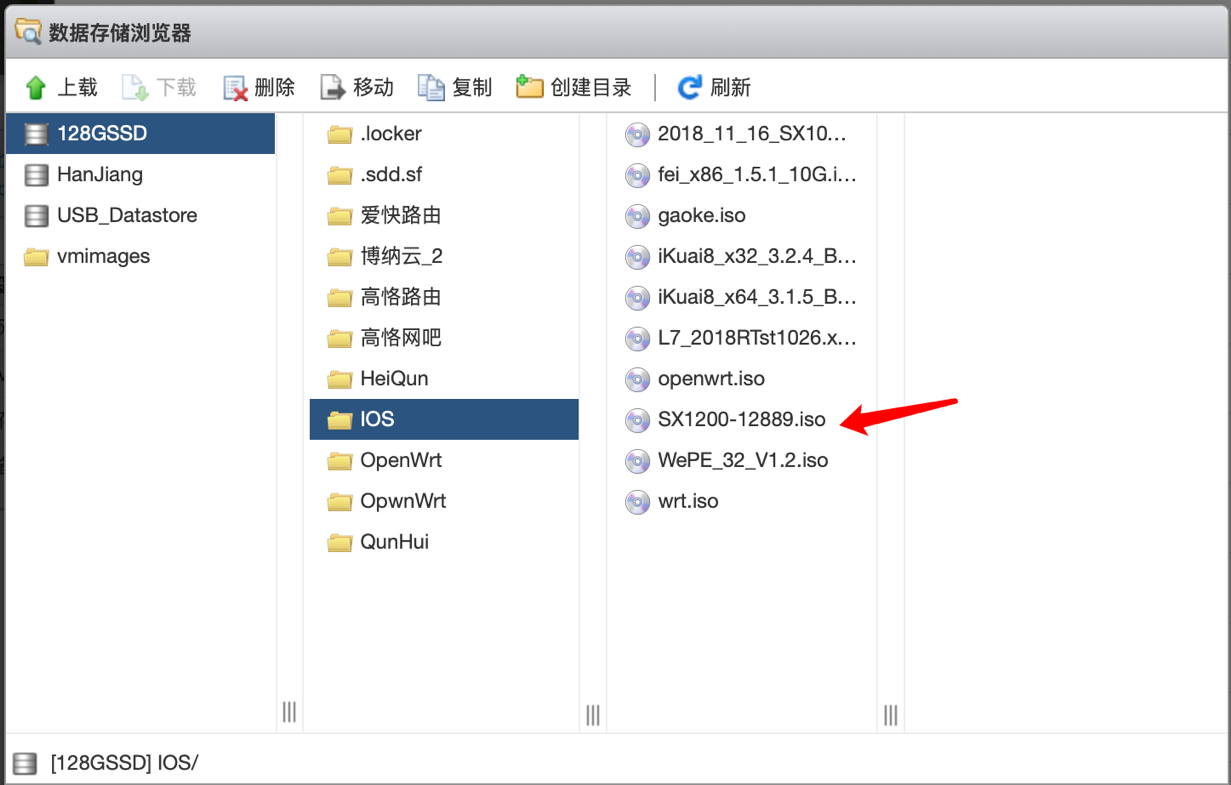Select the gaoke.iso file name
This screenshot has height=785, width=1231.
click(702, 216)
